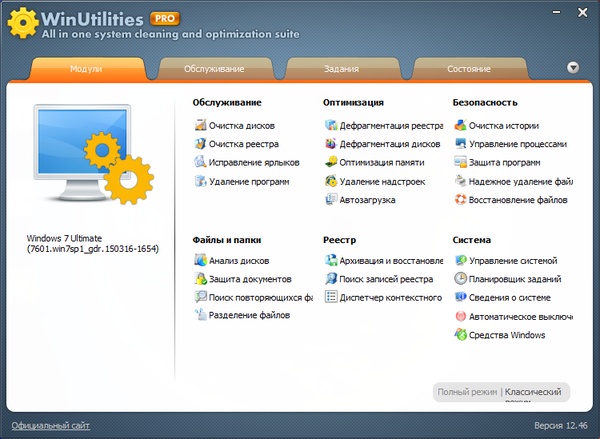Expand the dropdown arrow beside the tabs
The image size is (600, 439).
(x=573, y=68)
